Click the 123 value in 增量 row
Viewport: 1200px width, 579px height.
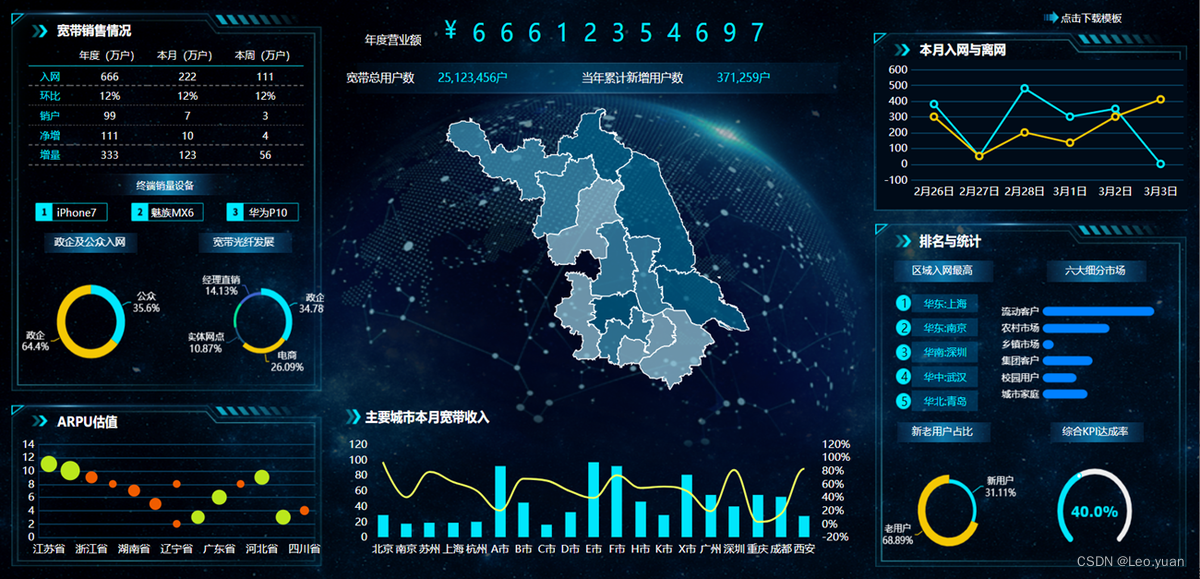click(x=187, y=155)
